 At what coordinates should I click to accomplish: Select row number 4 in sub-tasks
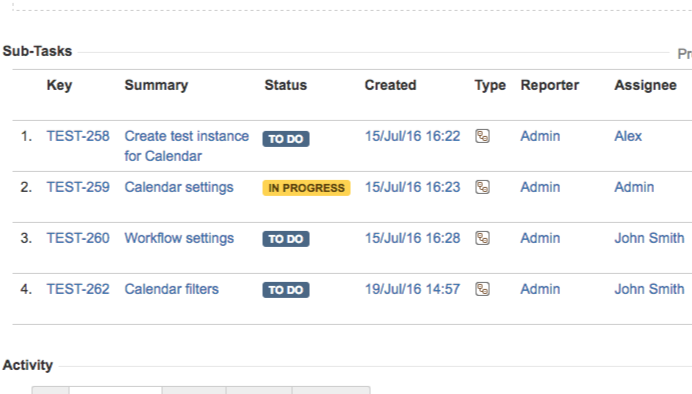(26, 289)
